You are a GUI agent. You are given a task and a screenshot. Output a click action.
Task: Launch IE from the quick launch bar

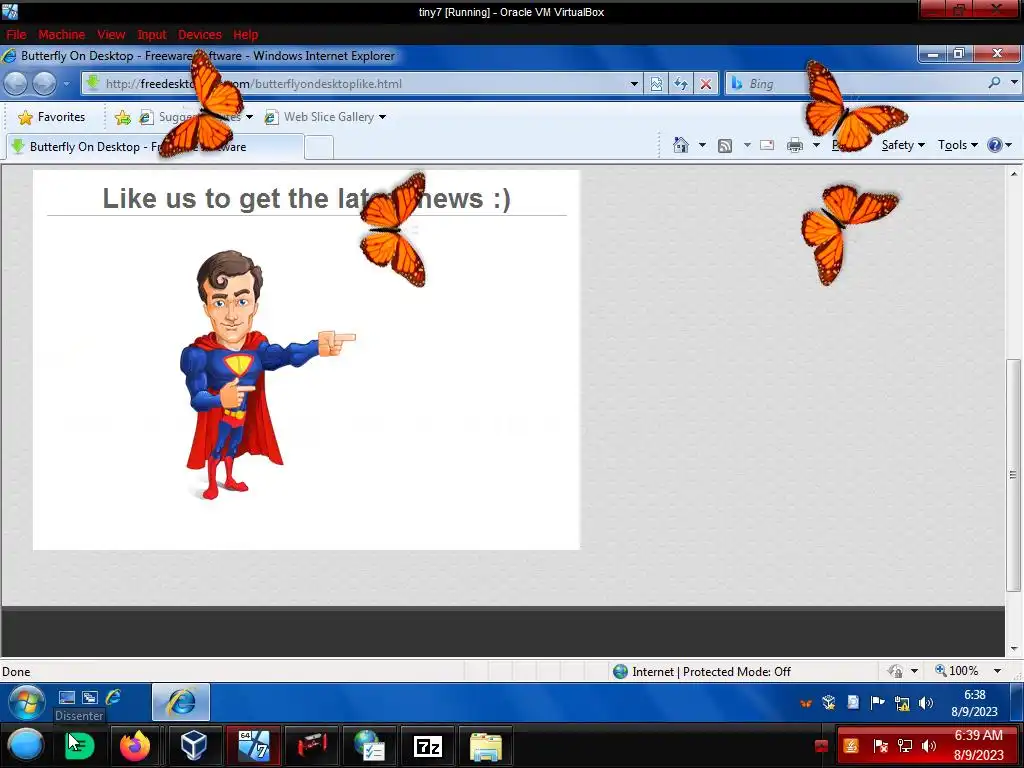pyautogui.click(x=113, y=697)
